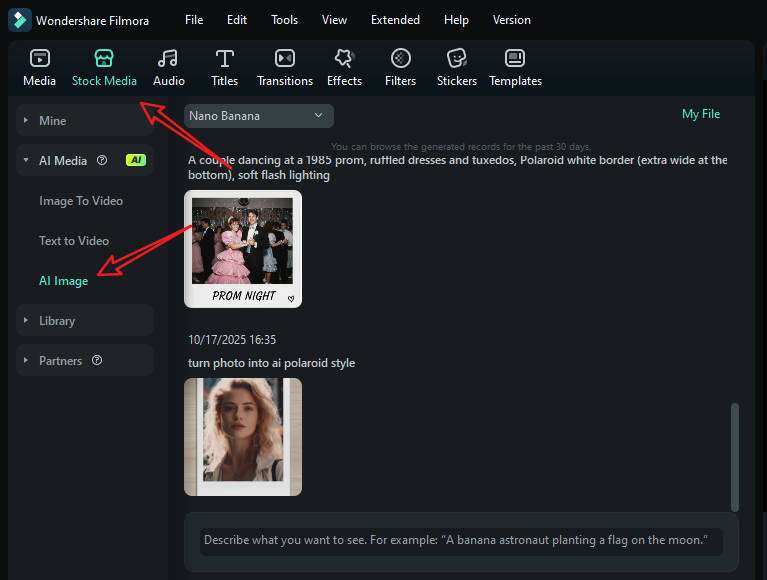Open the Help menu
Screen dimensions: 767x580
tap(456, 20)
